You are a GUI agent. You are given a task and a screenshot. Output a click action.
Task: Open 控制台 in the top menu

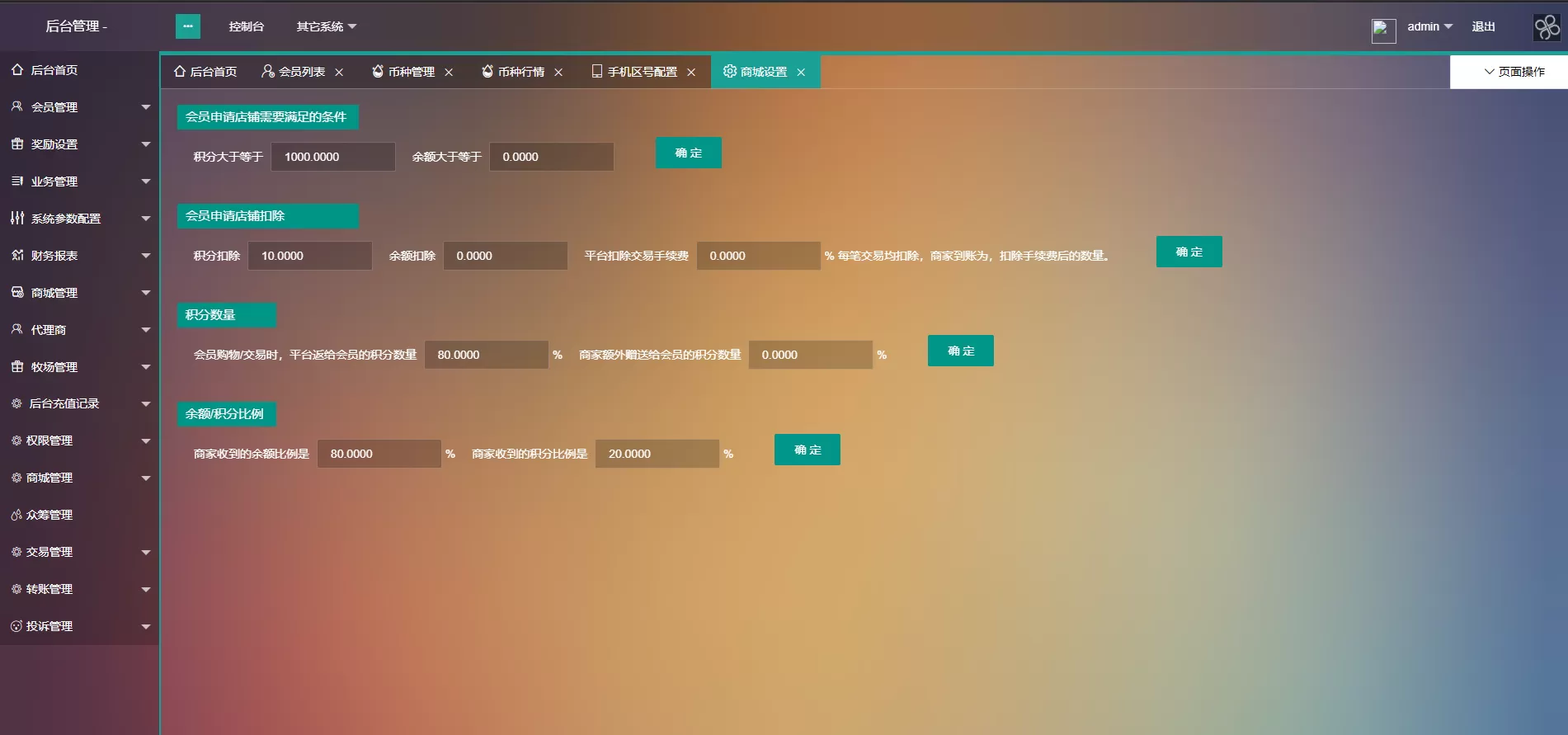point(246,26)
